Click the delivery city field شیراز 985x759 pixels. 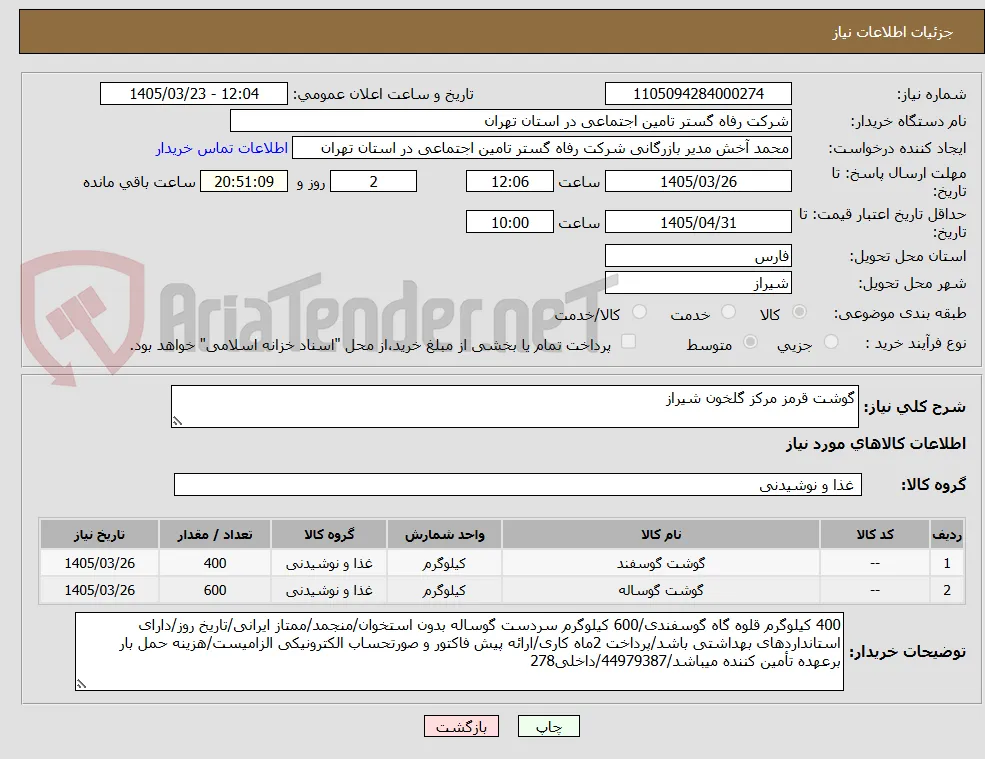click(698, 283)
